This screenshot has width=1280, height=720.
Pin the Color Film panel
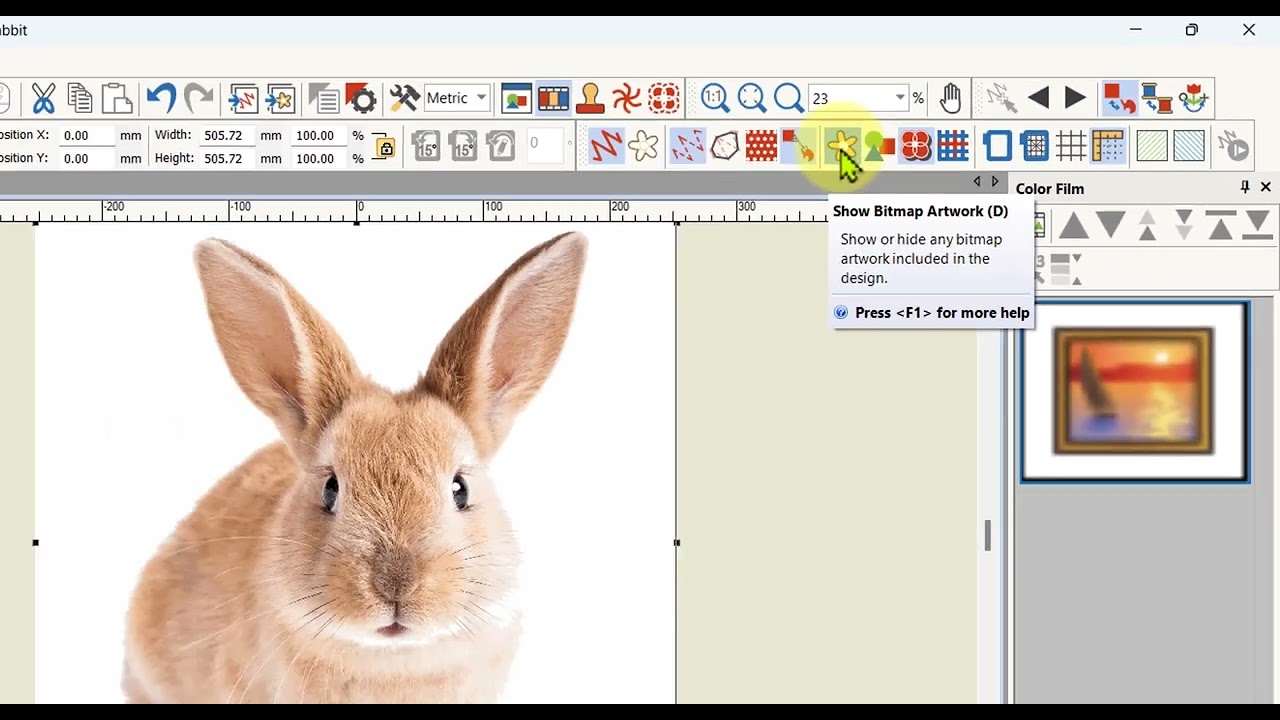point(1245,187)
